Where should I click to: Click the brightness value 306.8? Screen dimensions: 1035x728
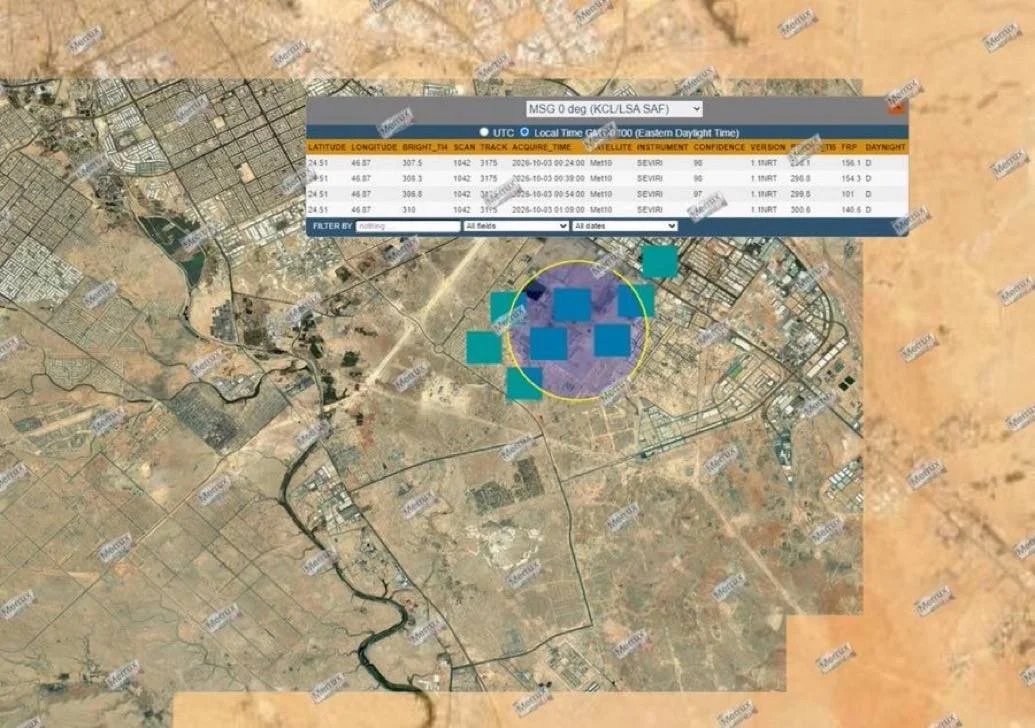tap(412, 194)
